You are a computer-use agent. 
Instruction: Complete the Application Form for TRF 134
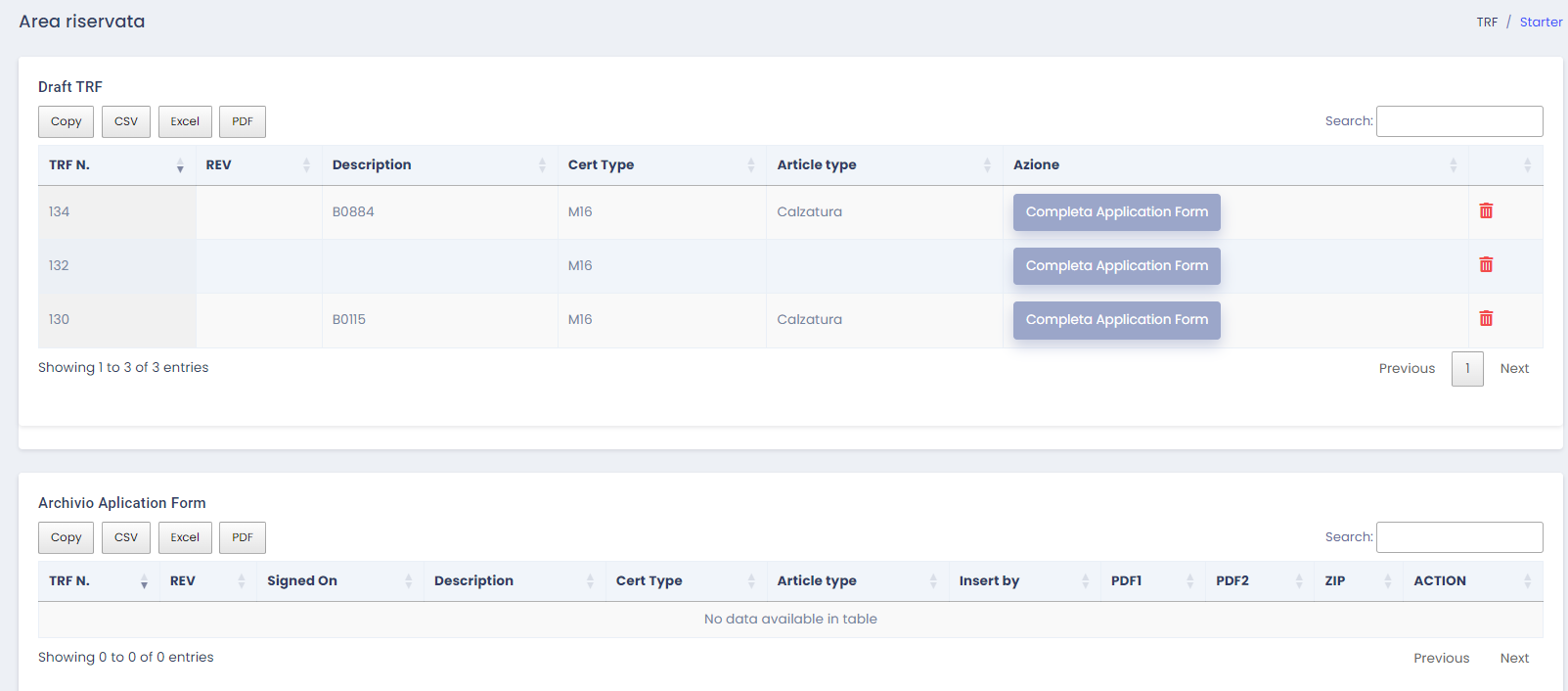tap(1117, 212)
